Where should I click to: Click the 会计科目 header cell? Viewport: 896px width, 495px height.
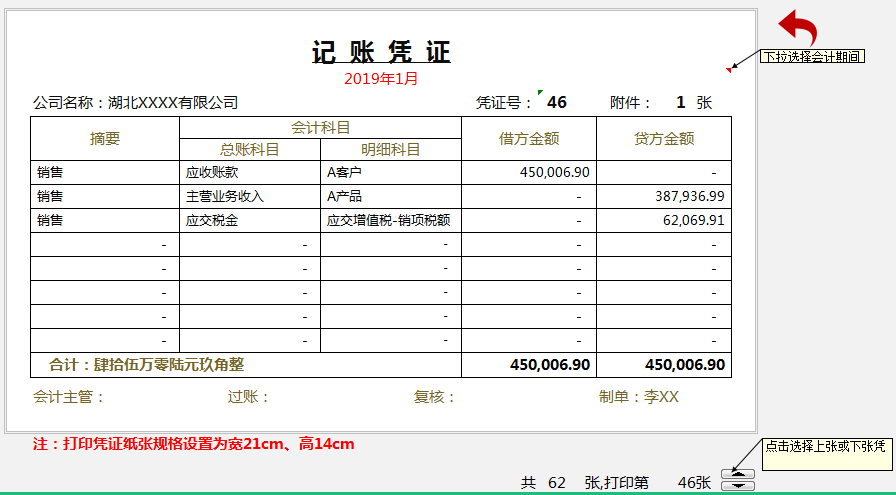point(320,127)
